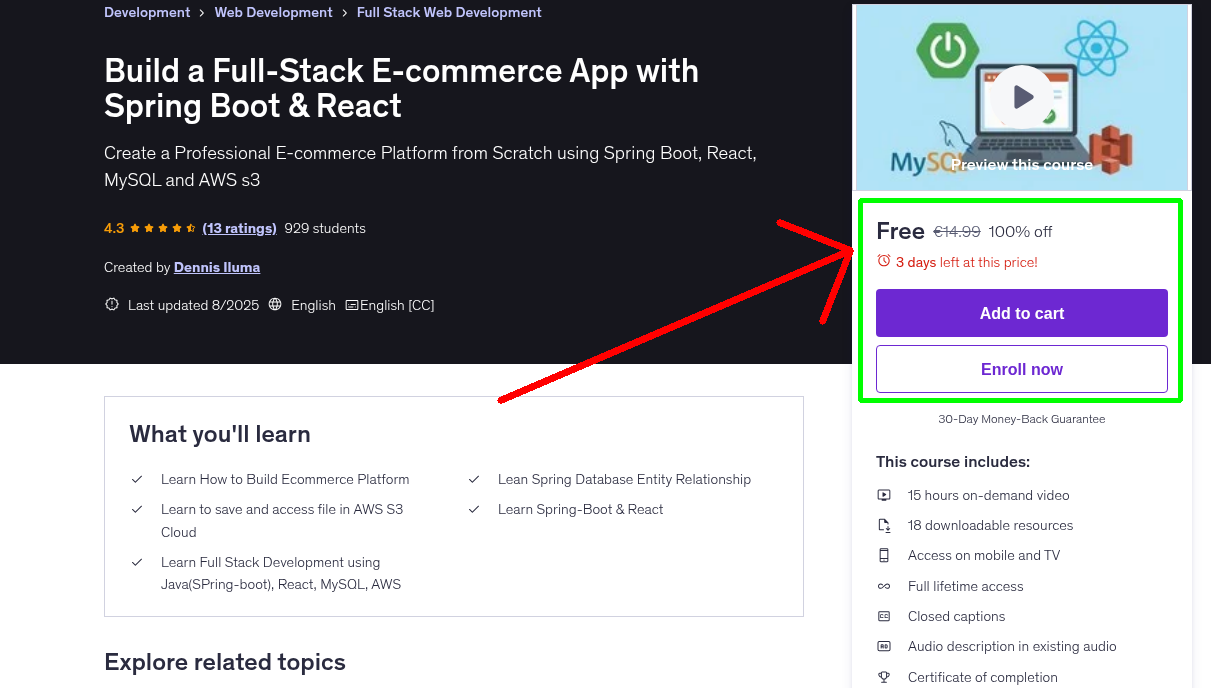Open the Development breadcrumb category
The height and width of the screenshot is (688, 1211).
(147, 12)
